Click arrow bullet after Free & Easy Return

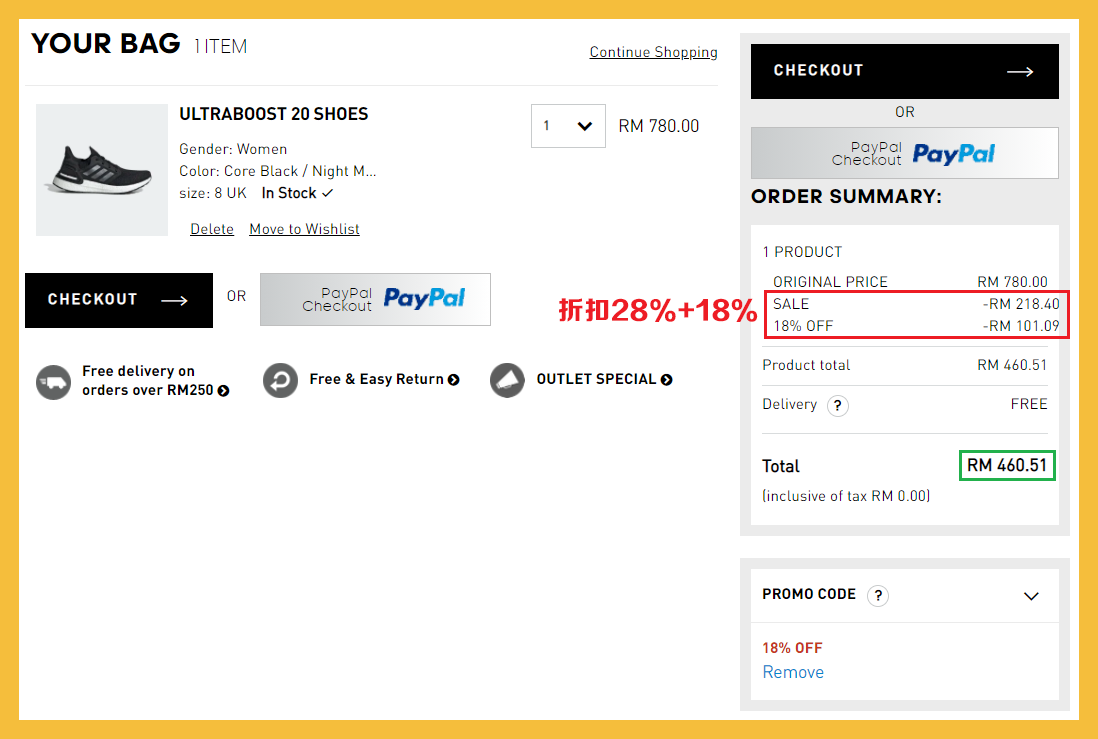(x=454, y=380)
